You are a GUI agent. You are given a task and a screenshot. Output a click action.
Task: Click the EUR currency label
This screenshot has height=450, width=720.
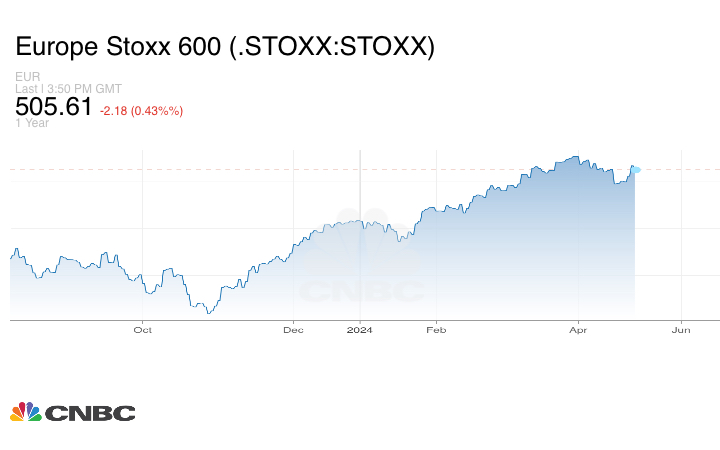pyautogui.click(x=26, y=77)
